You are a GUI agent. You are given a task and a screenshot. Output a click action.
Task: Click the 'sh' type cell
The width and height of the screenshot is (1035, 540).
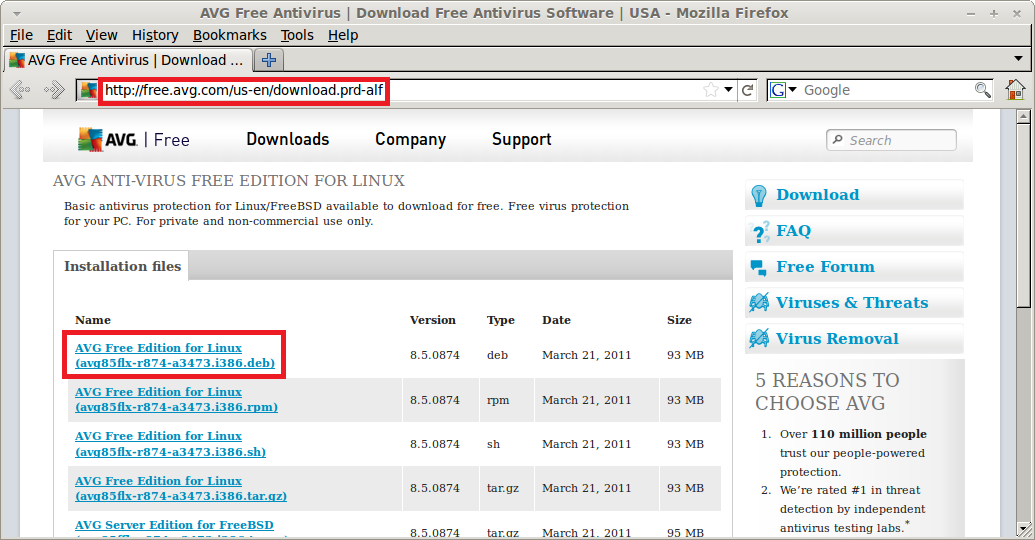coord(493,444)
